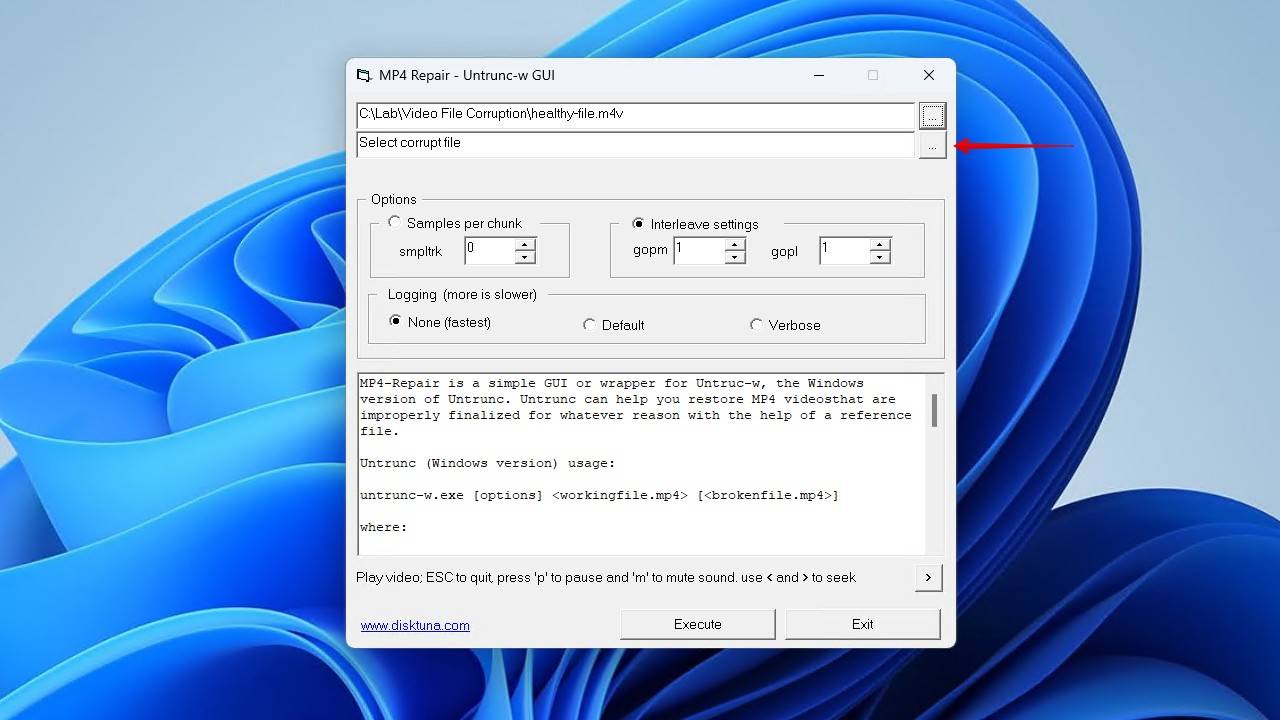The height and width of the screenshot is (720, 1280).
Task: Click the gopm number field
Action: (700, 251)
